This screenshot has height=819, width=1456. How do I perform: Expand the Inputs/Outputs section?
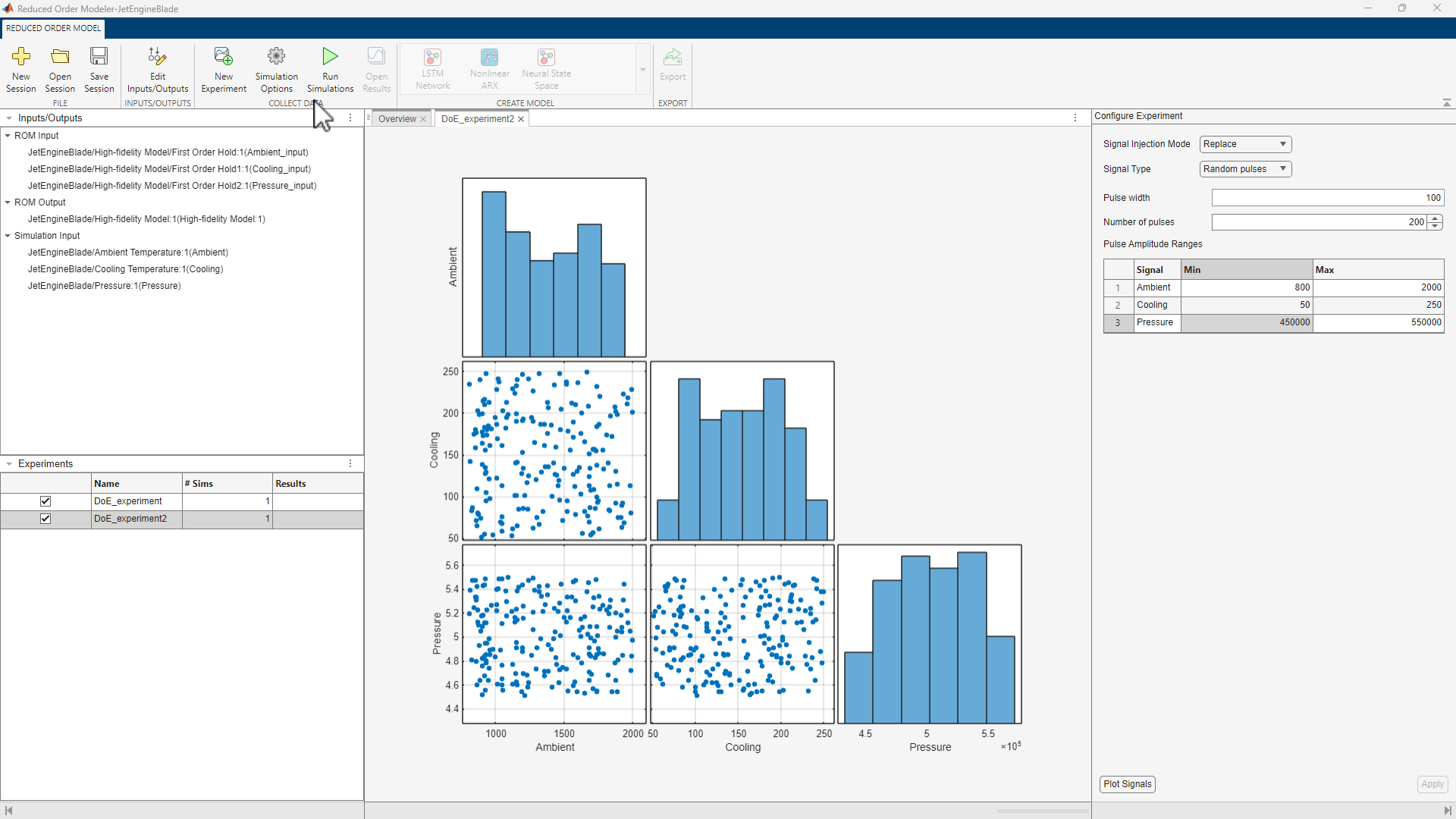pos(10,117)
